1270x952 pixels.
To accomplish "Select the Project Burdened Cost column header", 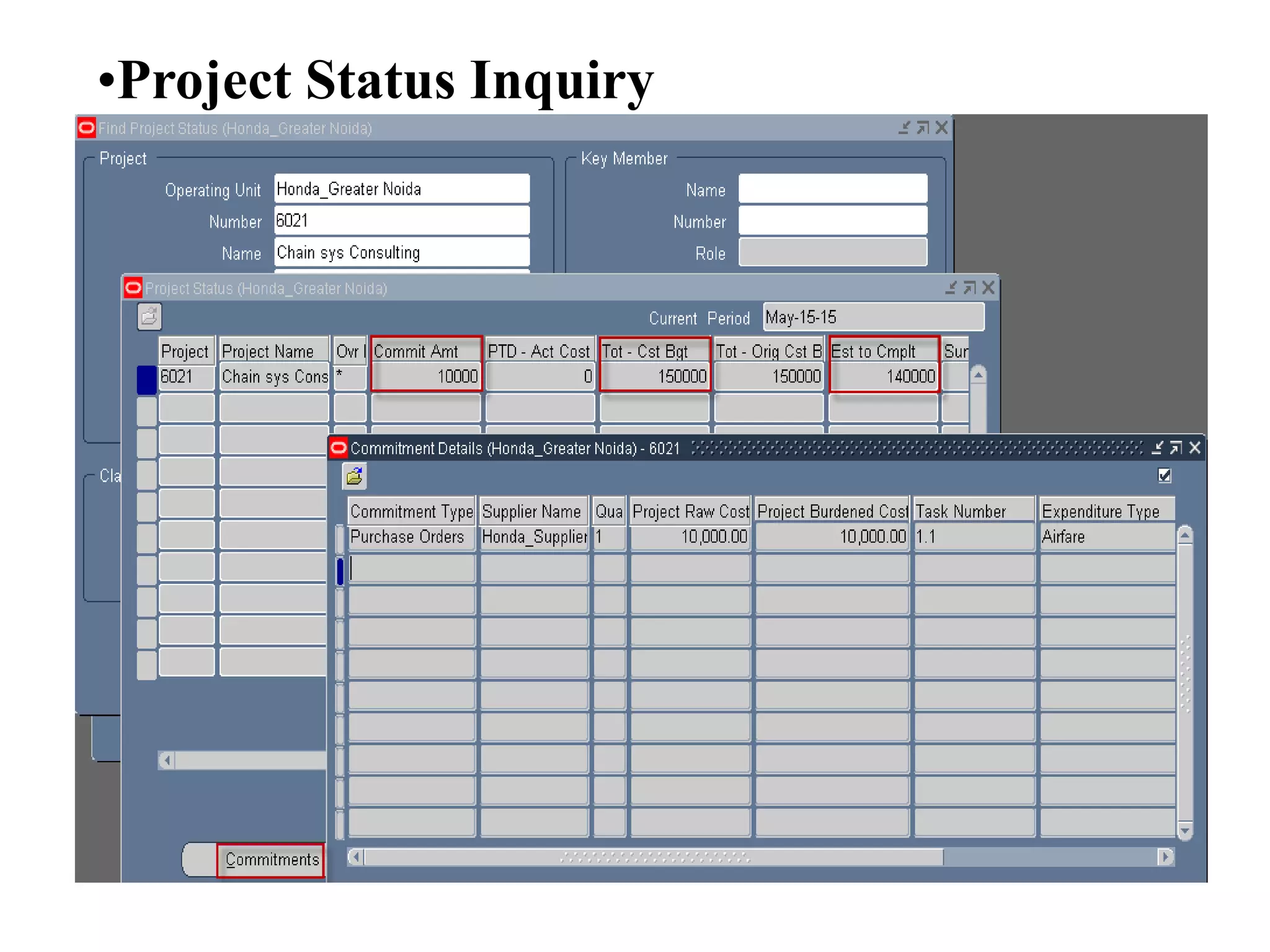I will coord(832,511).
